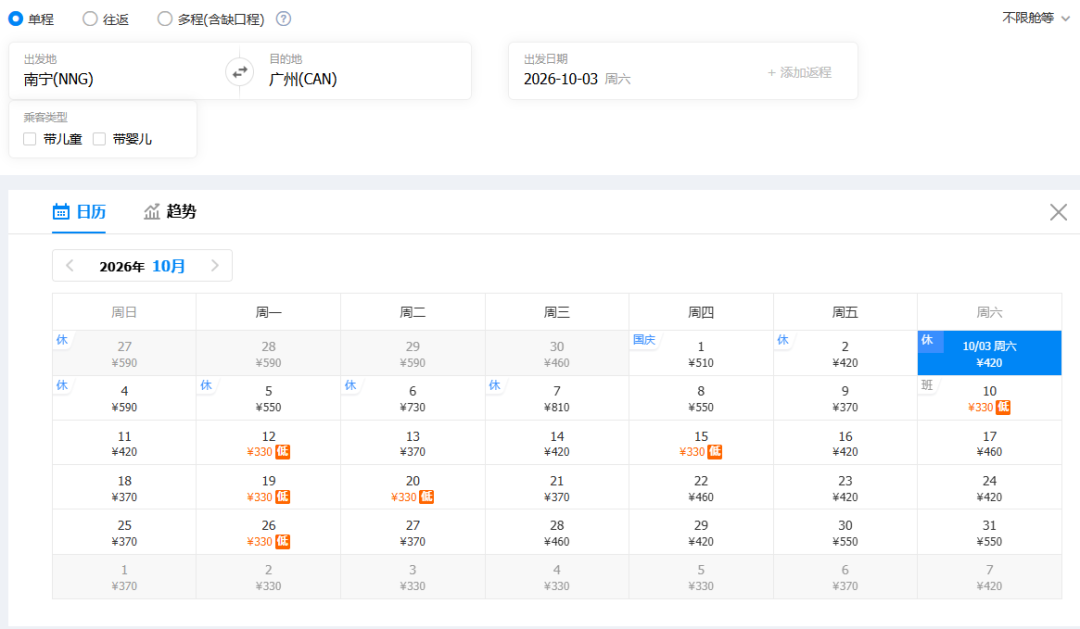1080x629 pixels.
Task: Open the 2026年 10月 month selector
Action: tap(142, 266)
